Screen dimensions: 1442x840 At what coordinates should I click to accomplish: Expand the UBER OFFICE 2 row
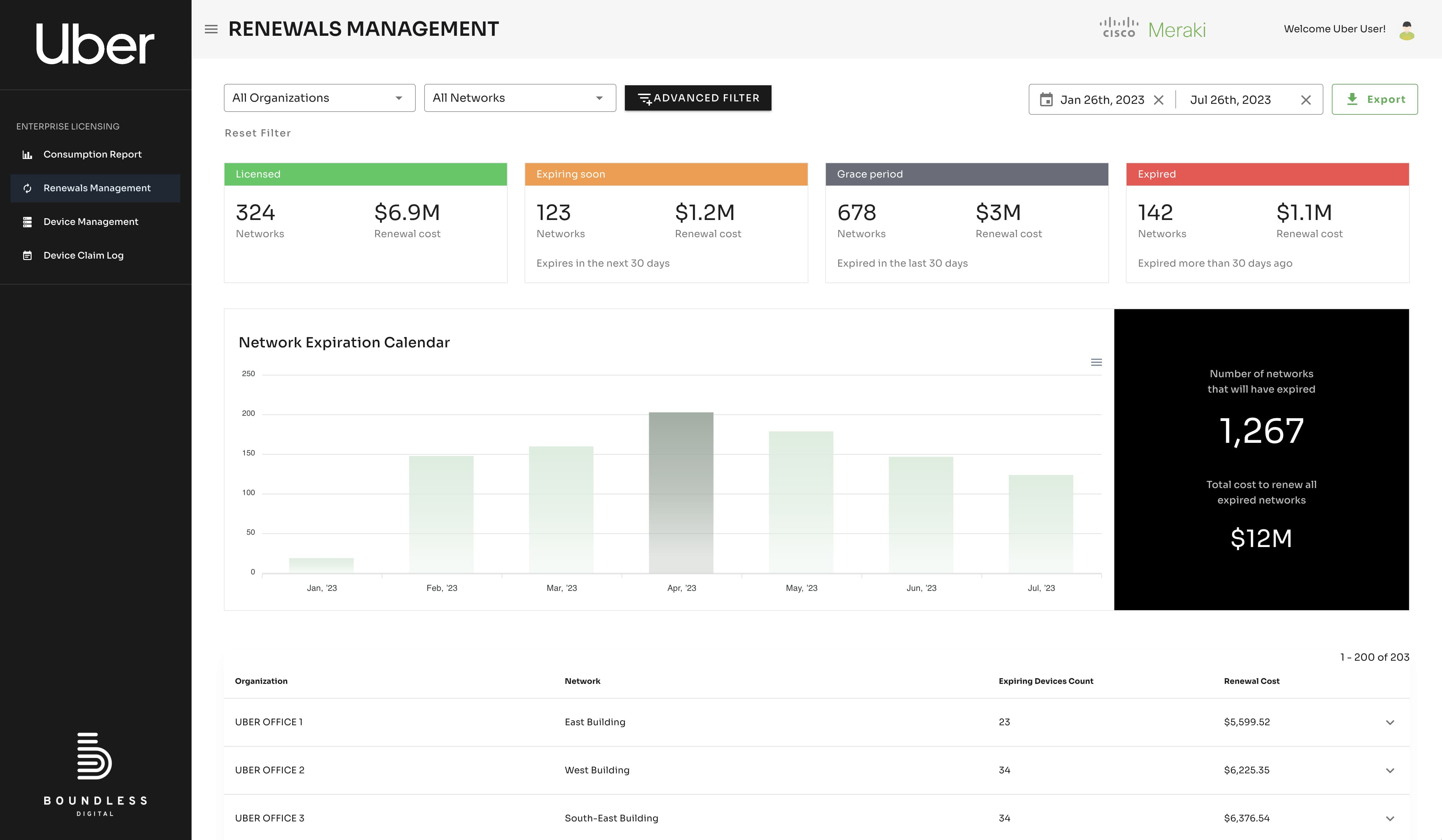[1390, 770]
